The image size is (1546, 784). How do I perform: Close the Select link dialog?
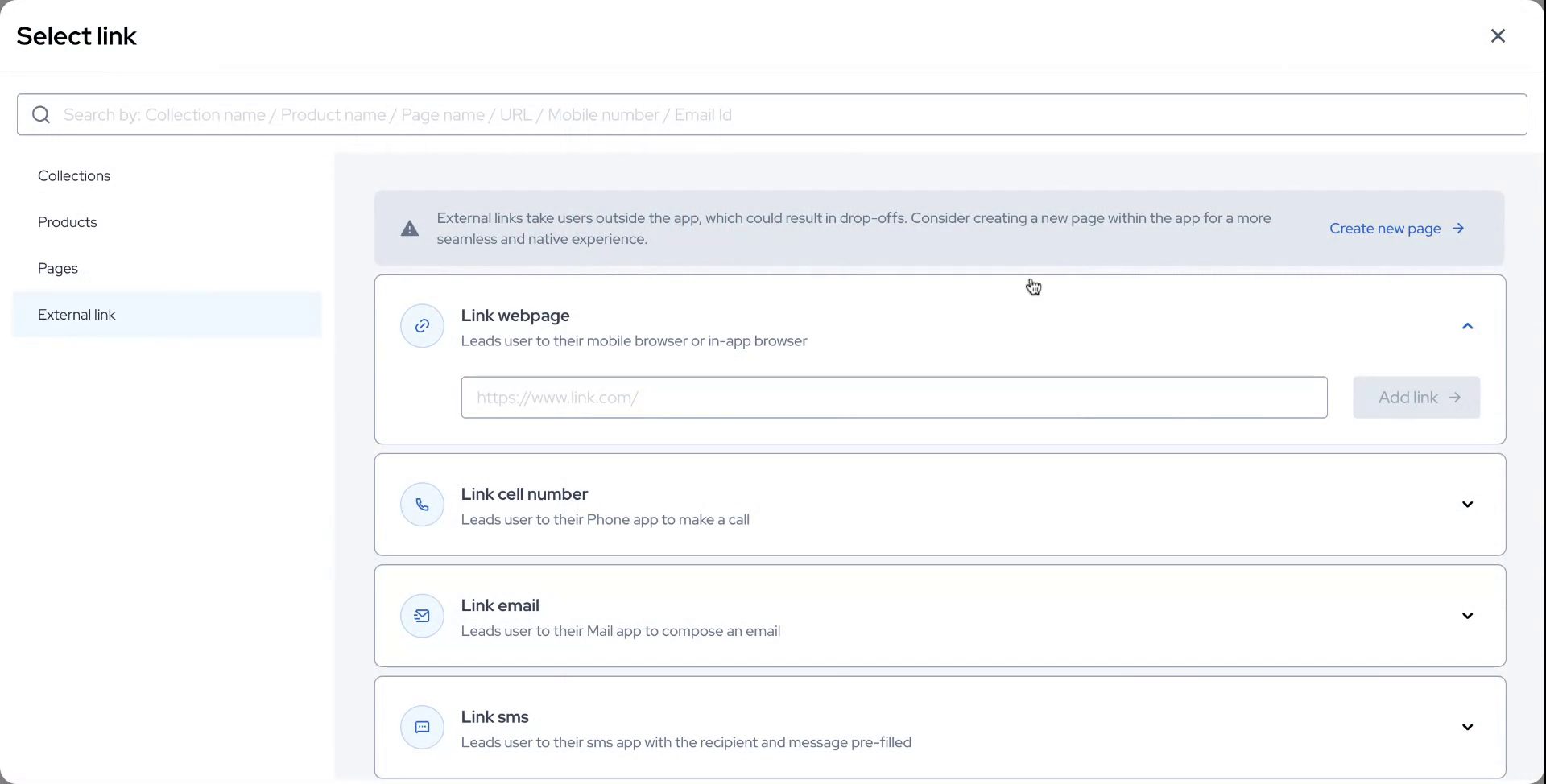(x=1498, y=36)
